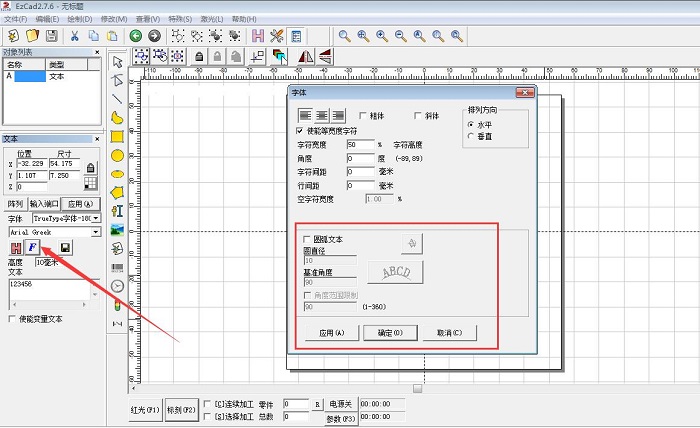This screenshot has height=428, width=700.
Task: Select the circle drawing tool
Action: point(118,155)
